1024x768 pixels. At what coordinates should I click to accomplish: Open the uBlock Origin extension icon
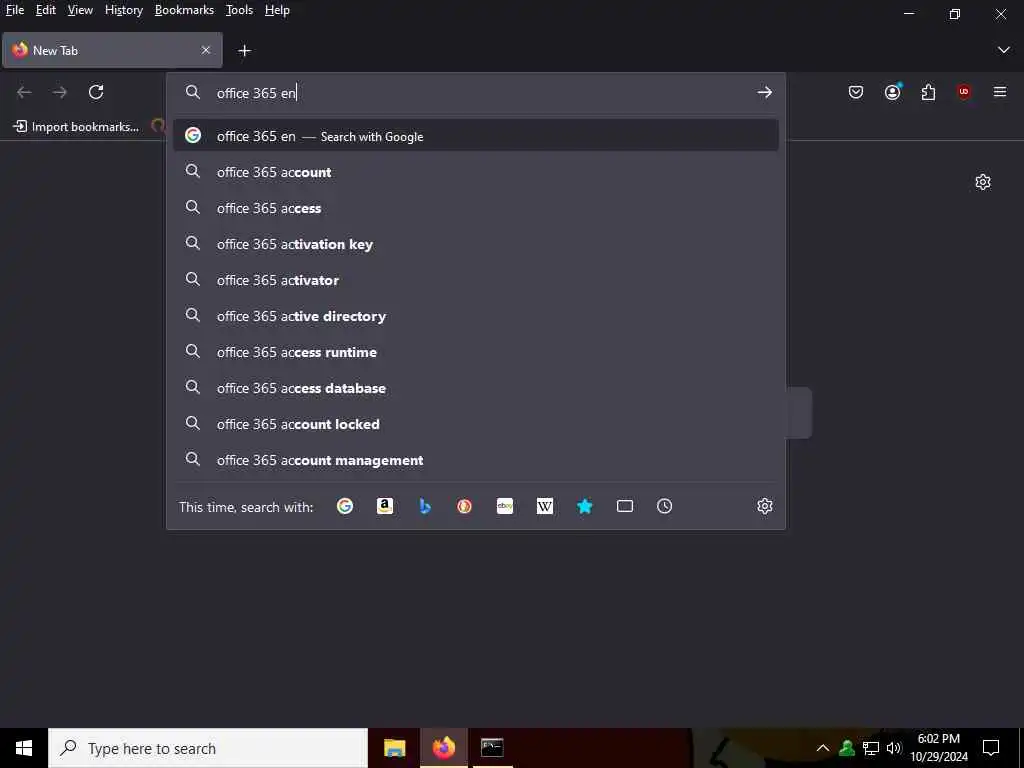click(x=964, y=92)
